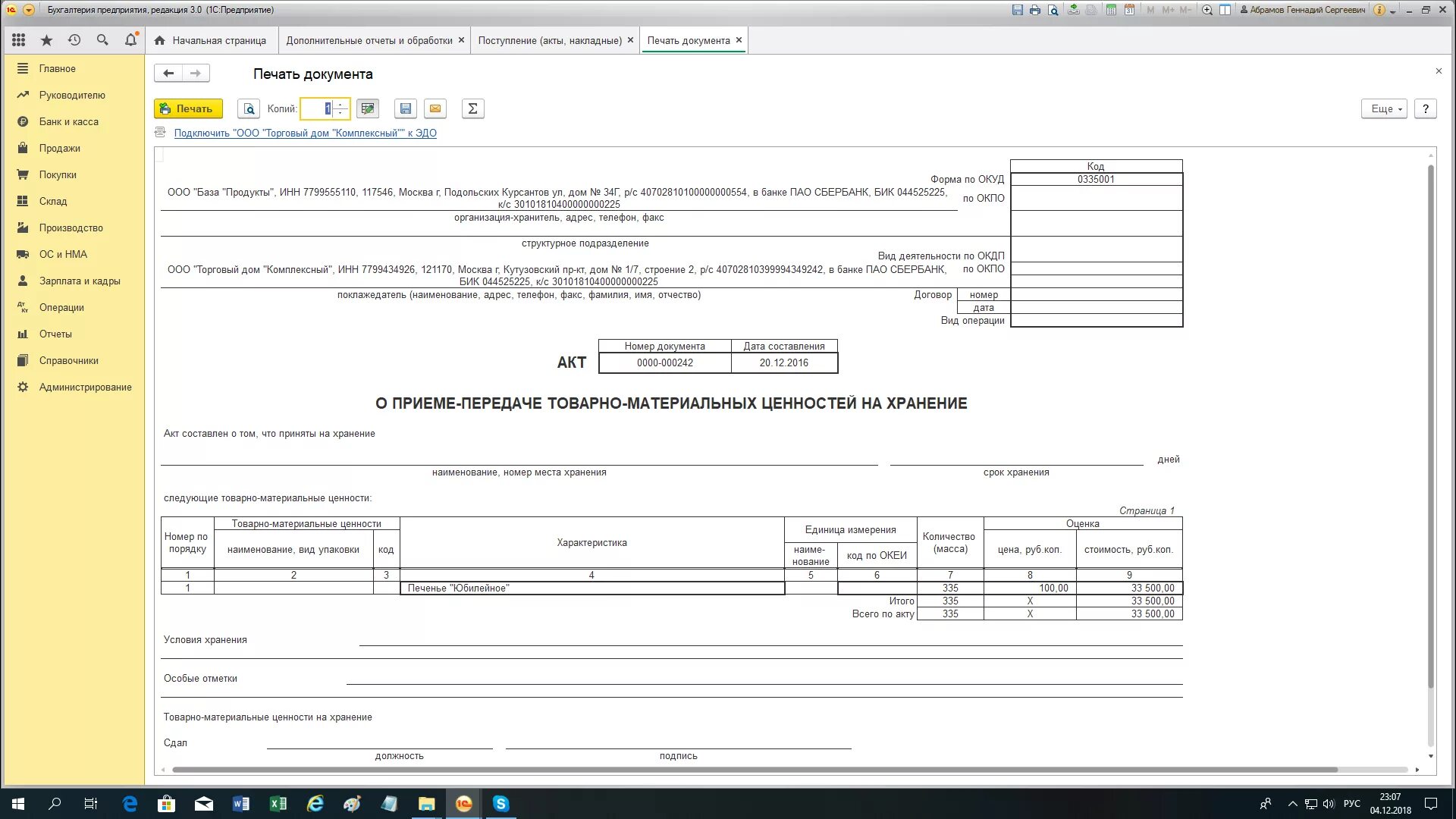Switch to Дополнительные отчеты и обработки tab

(369, 40)
